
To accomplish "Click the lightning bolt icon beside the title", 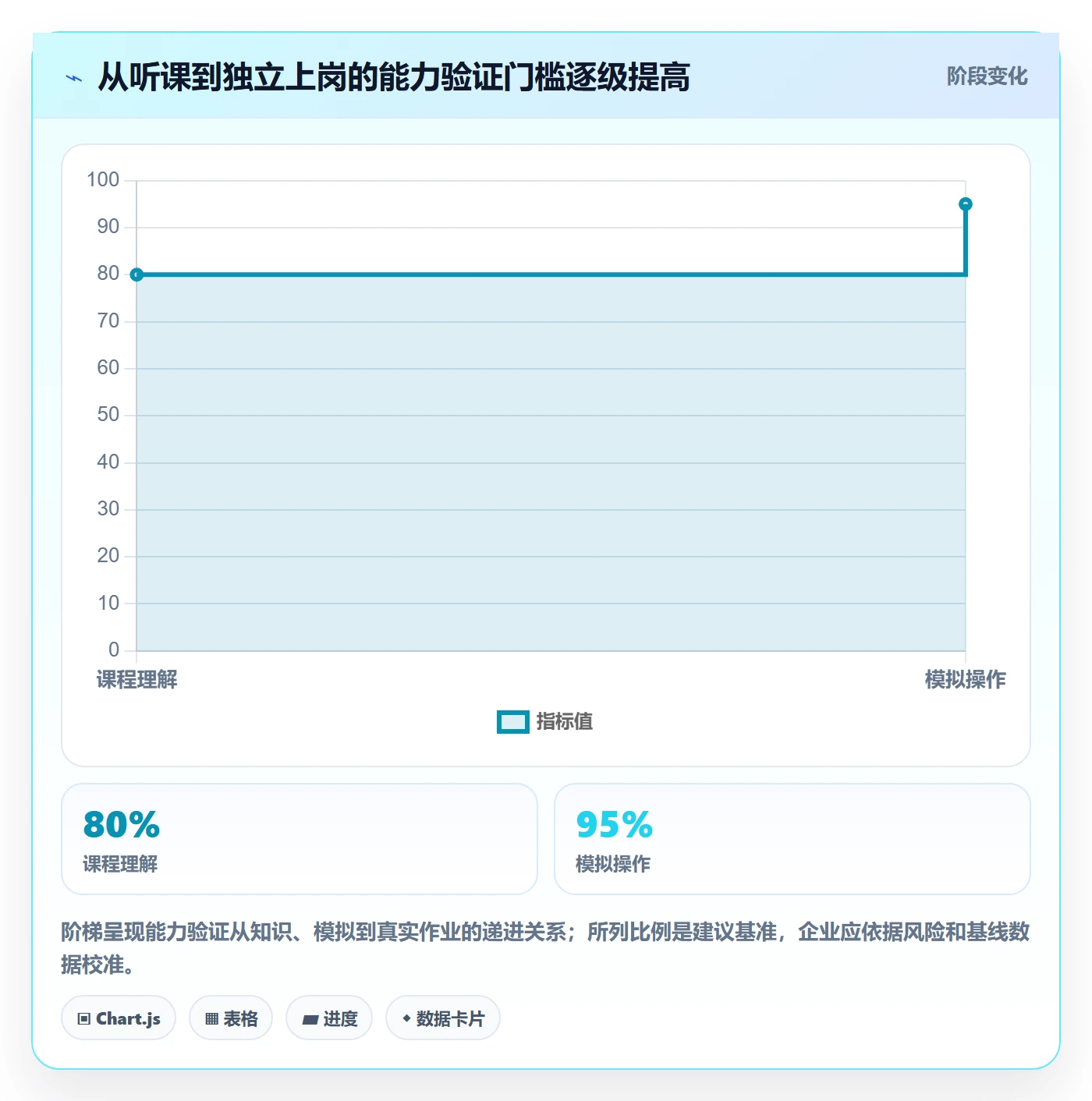I will point(74,78).
